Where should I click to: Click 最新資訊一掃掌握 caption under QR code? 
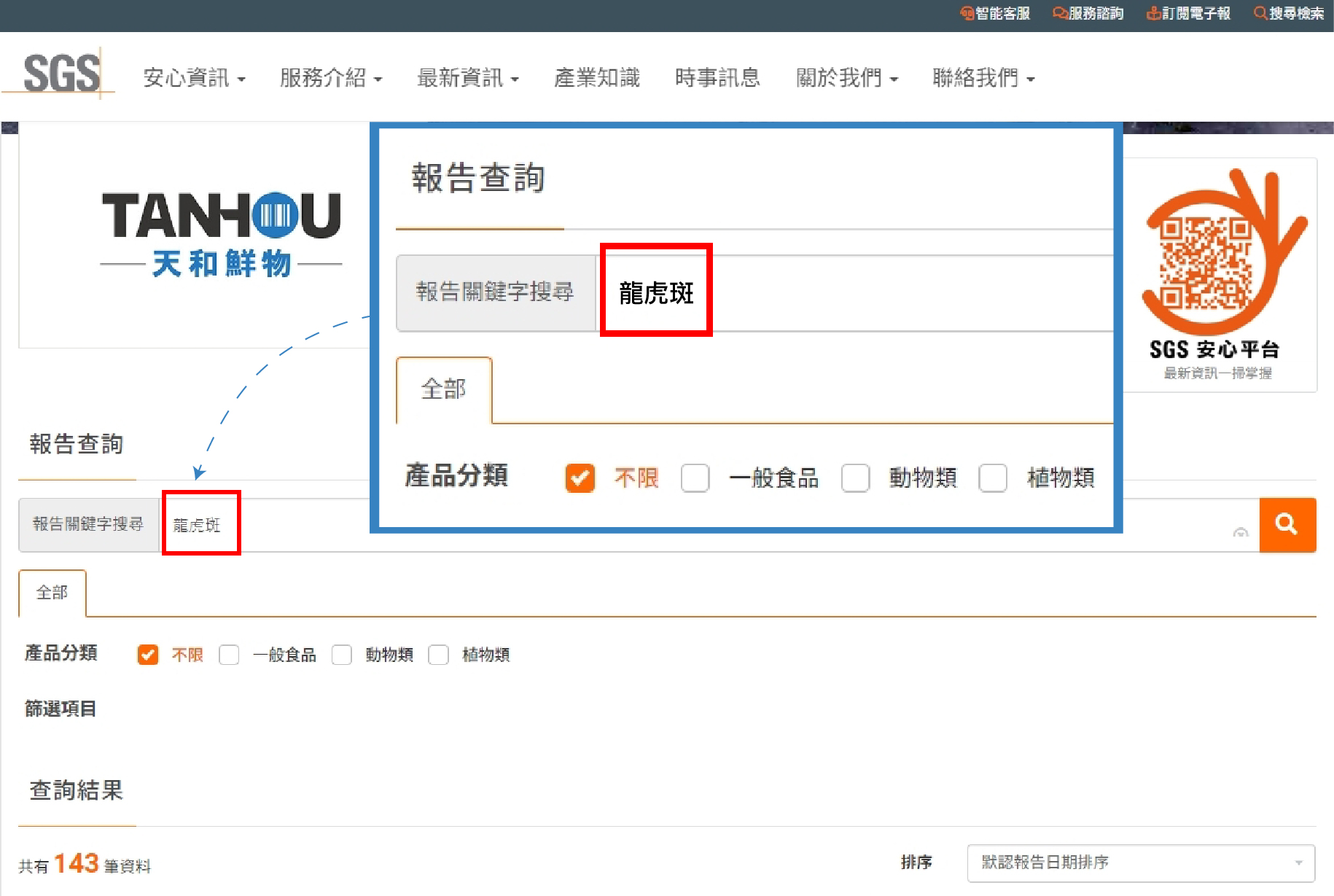click(x=1217, y=373)
